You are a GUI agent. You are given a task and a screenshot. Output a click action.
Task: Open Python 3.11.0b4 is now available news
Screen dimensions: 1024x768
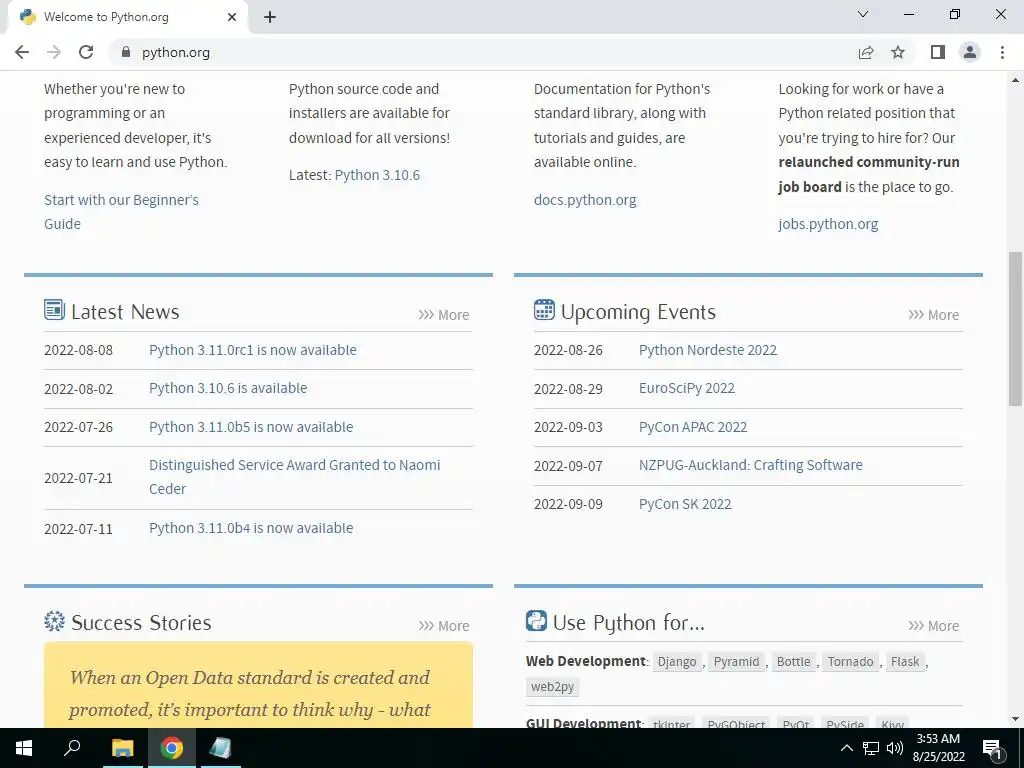pyautogui.click(x=251, y=528)
